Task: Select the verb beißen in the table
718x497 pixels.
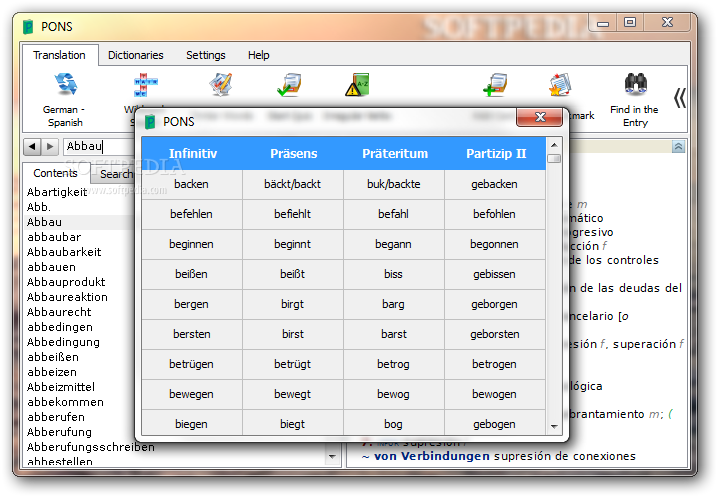Action: coord(191,274)
